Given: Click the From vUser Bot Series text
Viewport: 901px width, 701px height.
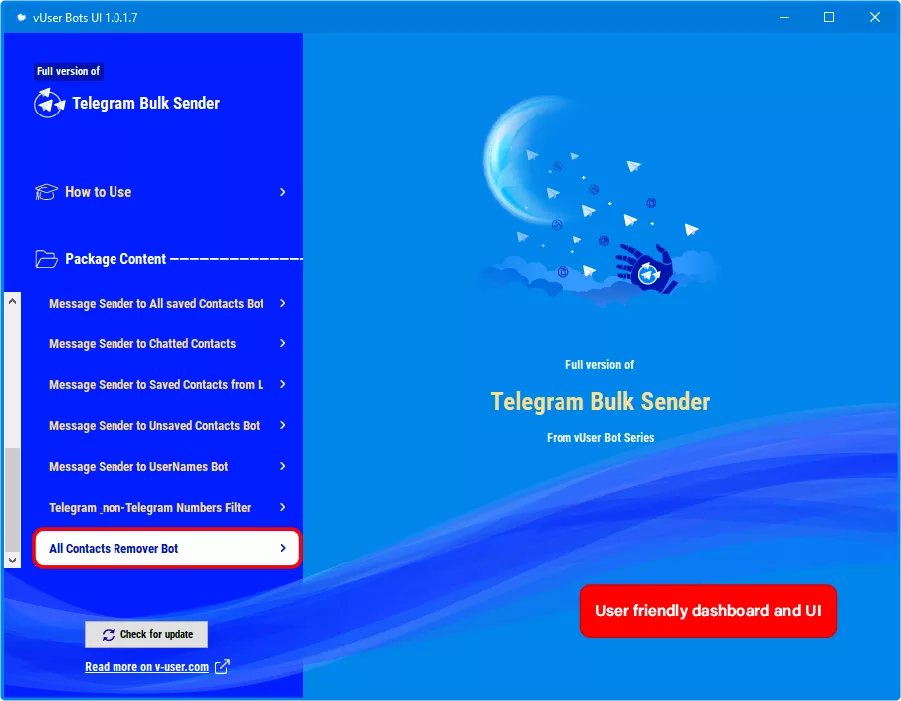Looking at the screenshot, I should click(600, 438).
